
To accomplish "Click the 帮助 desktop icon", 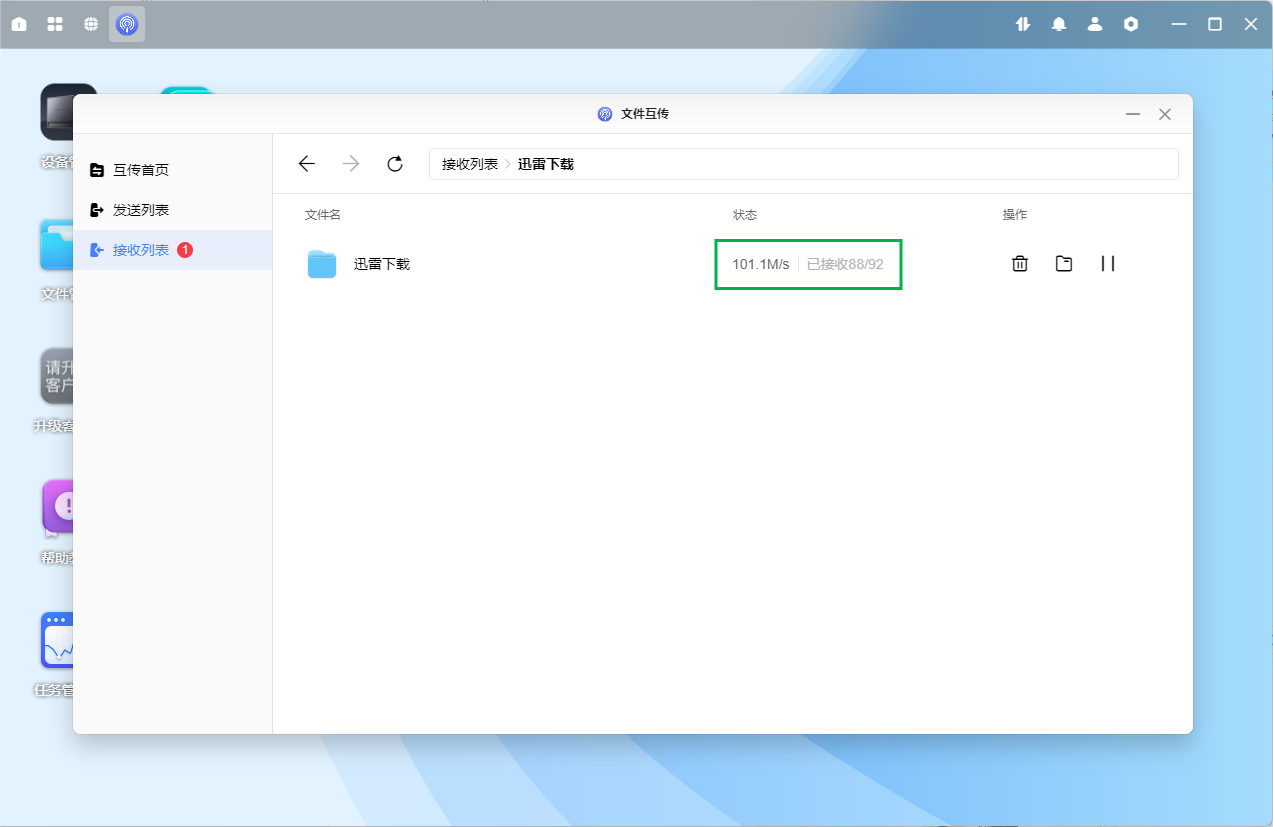I will [x=58, y=507].
